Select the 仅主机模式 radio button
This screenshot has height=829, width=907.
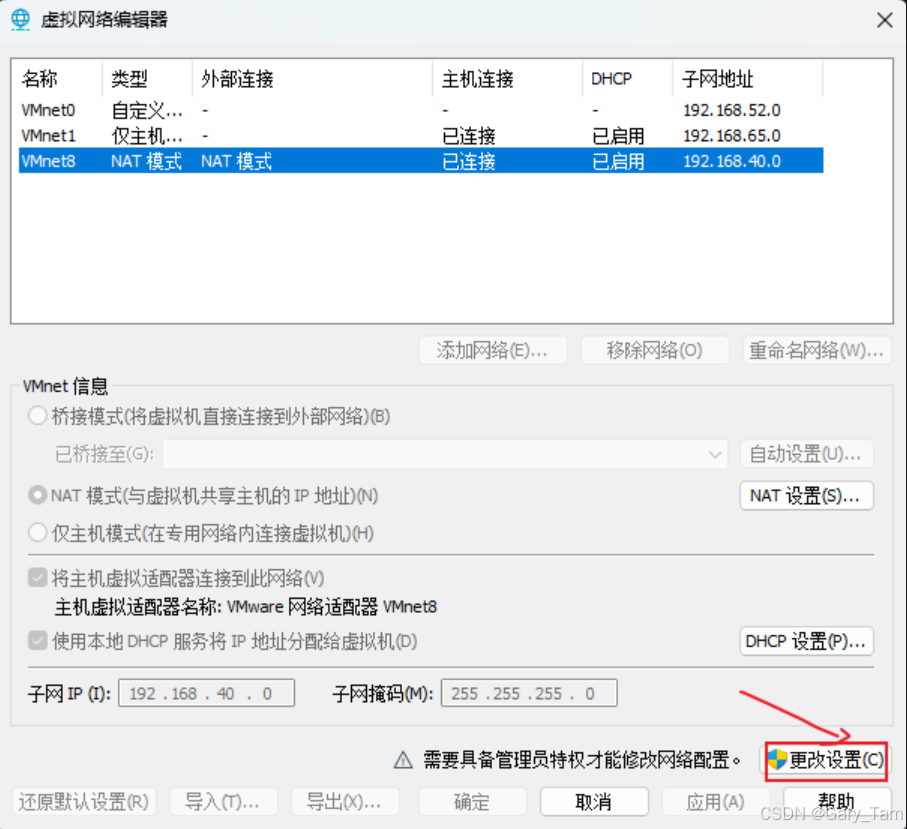(x=38, y=532)
